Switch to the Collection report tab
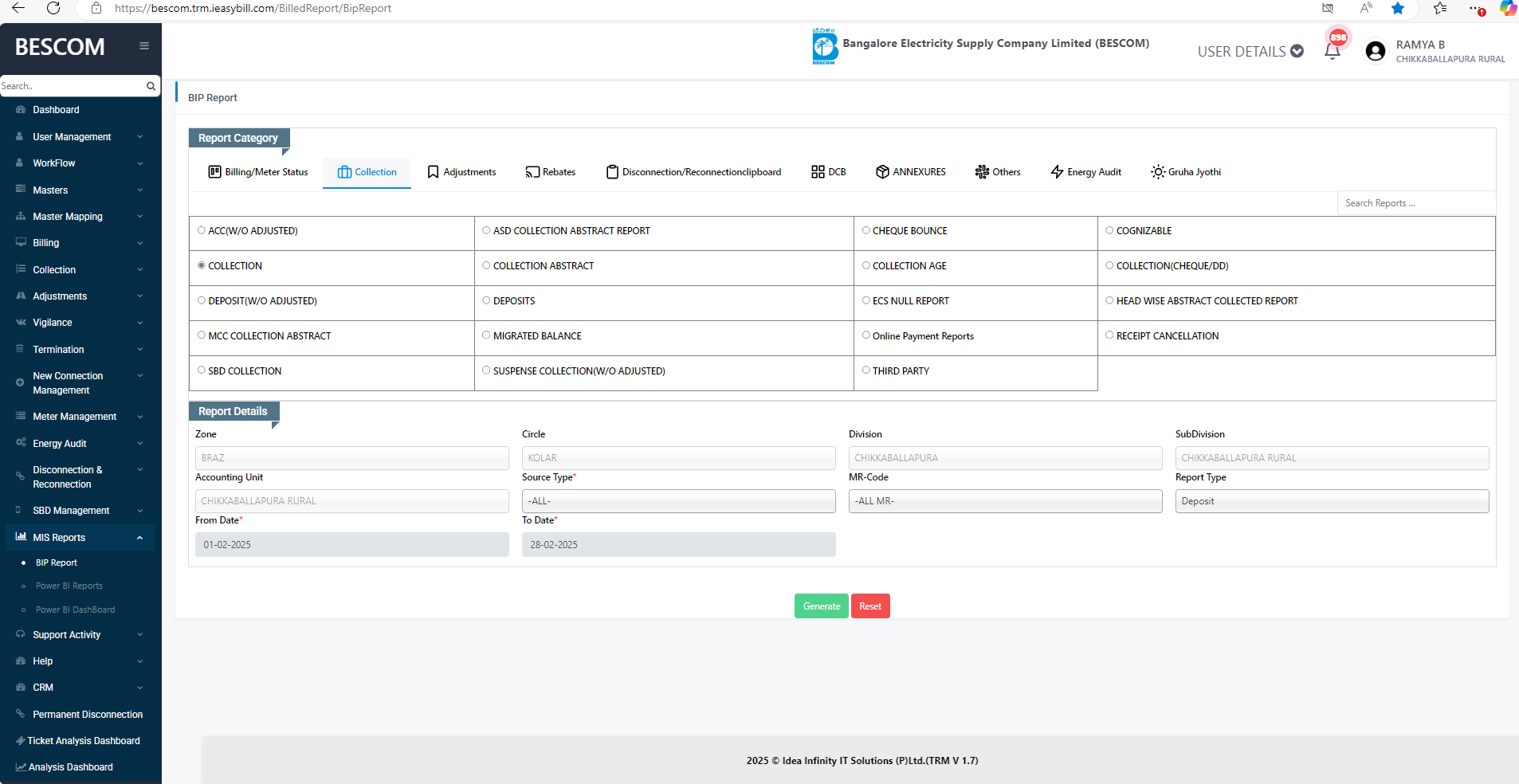Image resolution: width=1519 pixels, height=784 pixels. (367, 172)
